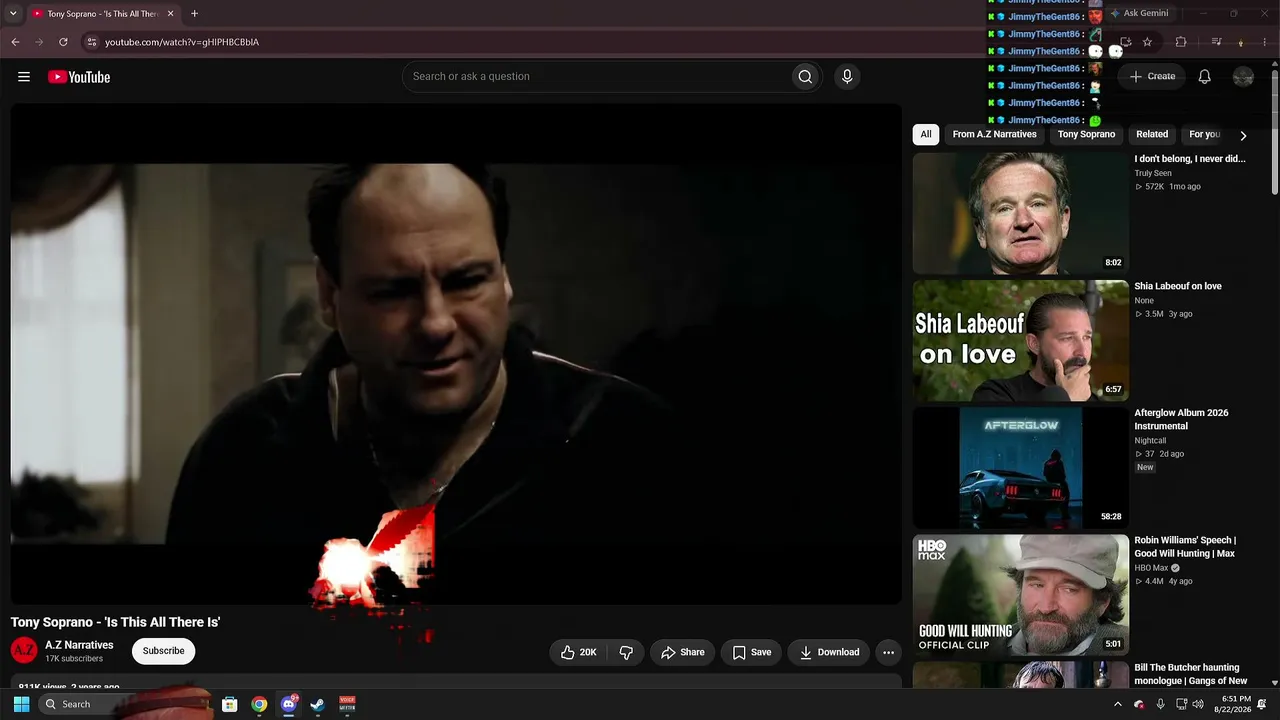The image size is (1280, 720).
Task: Open the Create menu button
Action: click(x=1152, y=76)
